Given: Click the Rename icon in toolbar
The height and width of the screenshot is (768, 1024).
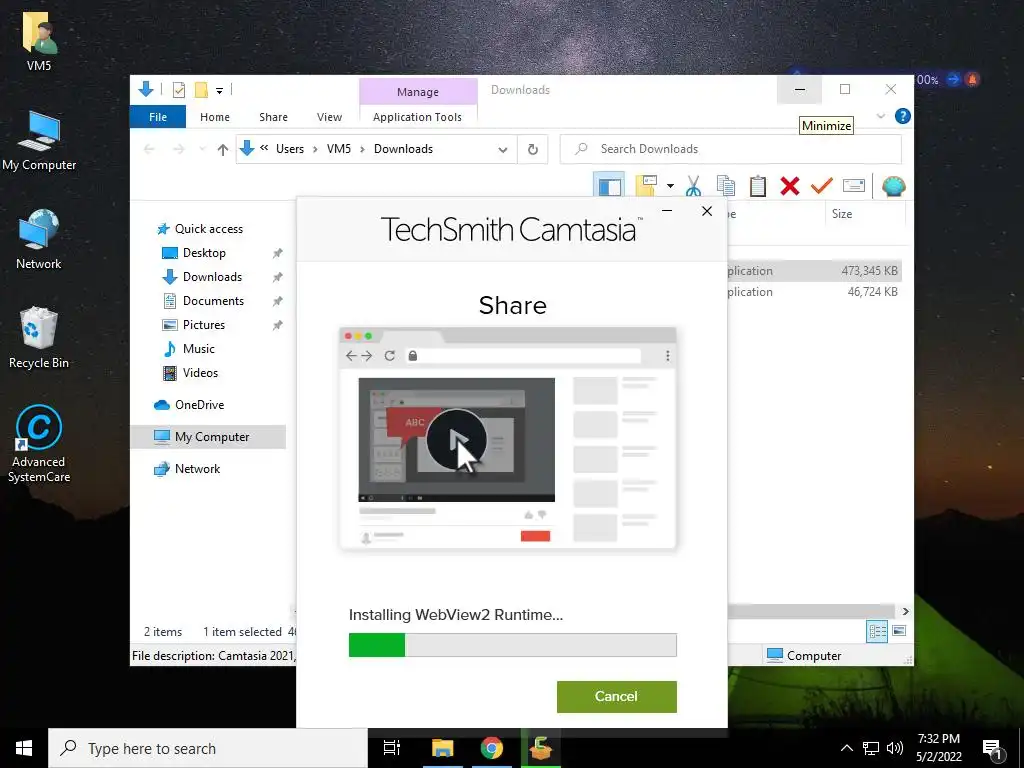Looking at the screenshot, I should 854,186.
